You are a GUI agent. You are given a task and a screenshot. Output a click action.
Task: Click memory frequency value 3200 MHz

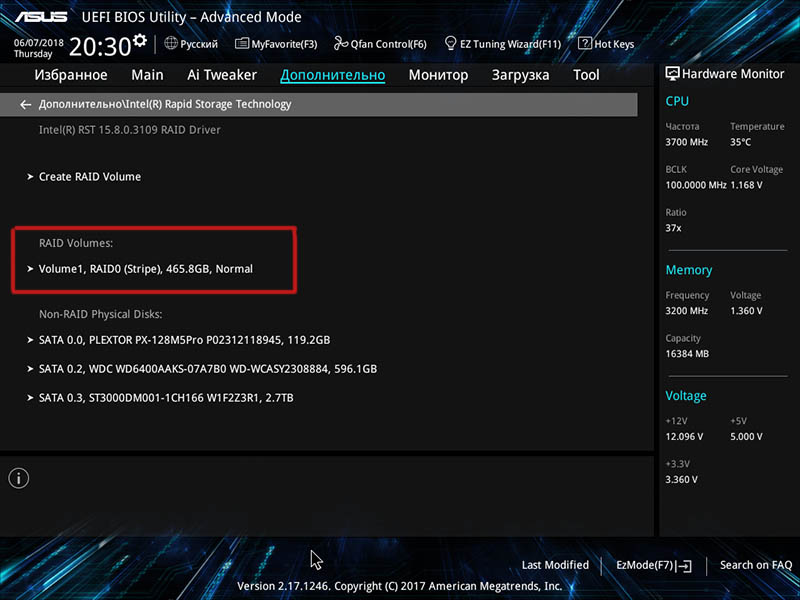tap(687, 311)
